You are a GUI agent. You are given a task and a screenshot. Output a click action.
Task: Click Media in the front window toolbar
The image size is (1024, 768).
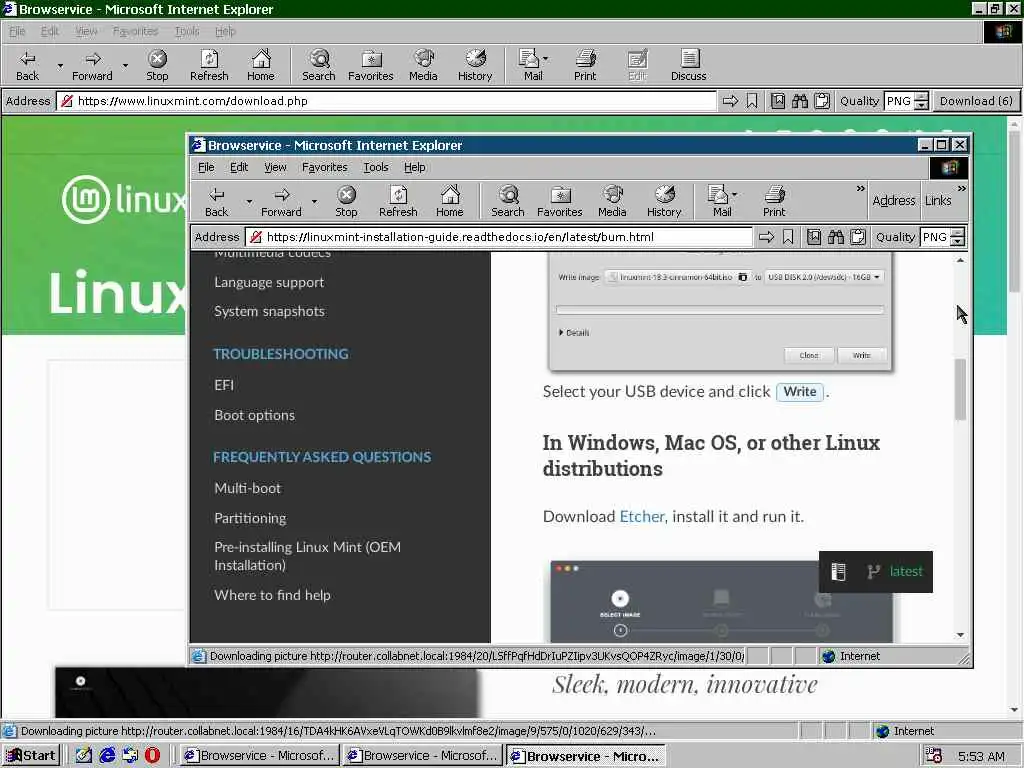point(612,201)
